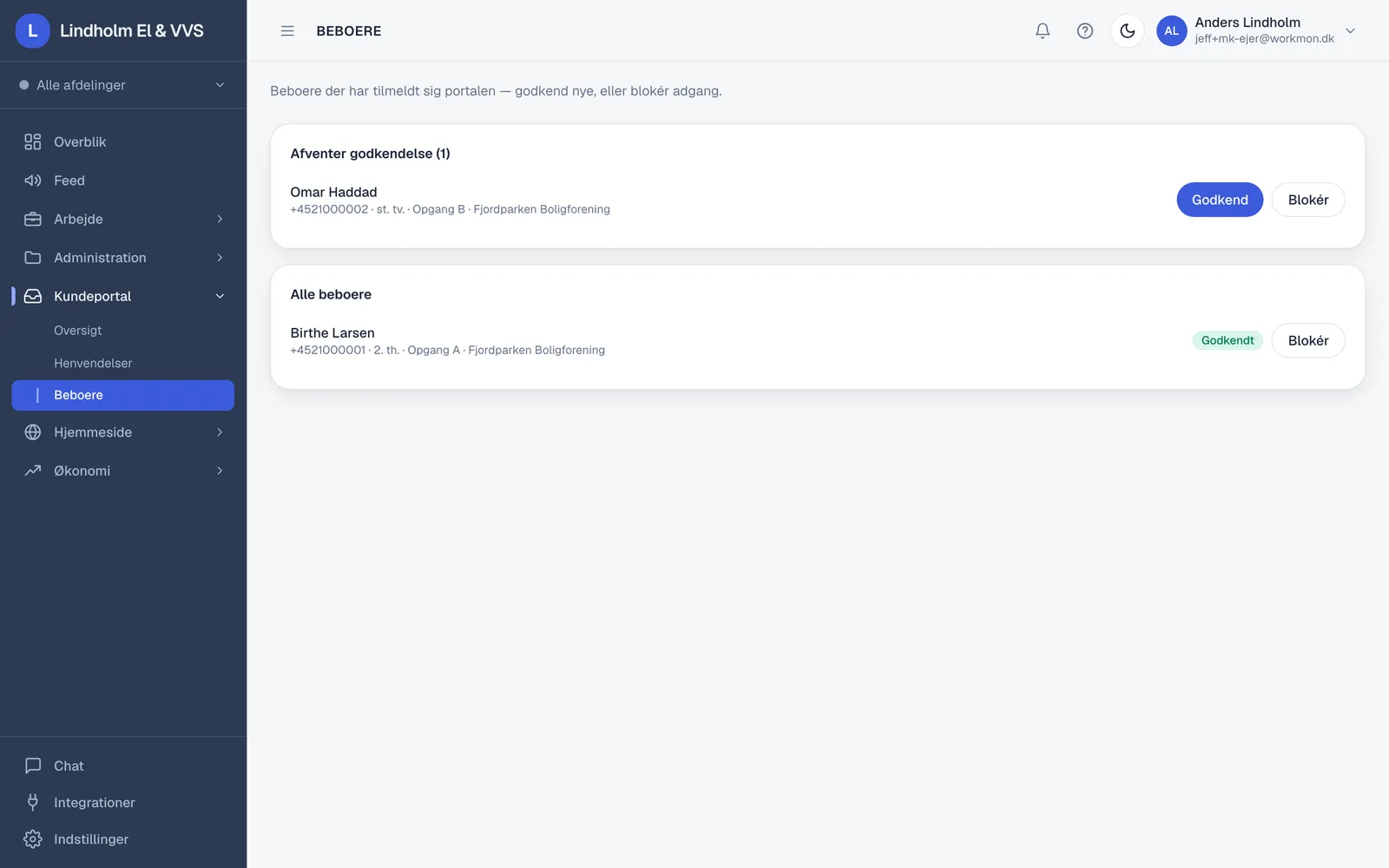Open the Anders Lindholm account dropdown

1256,30
